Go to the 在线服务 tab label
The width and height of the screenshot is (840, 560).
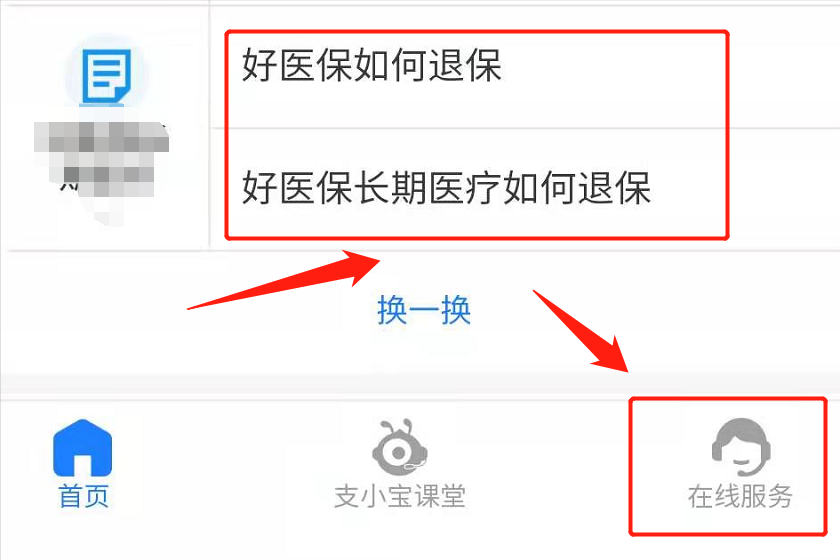(740, 496)
